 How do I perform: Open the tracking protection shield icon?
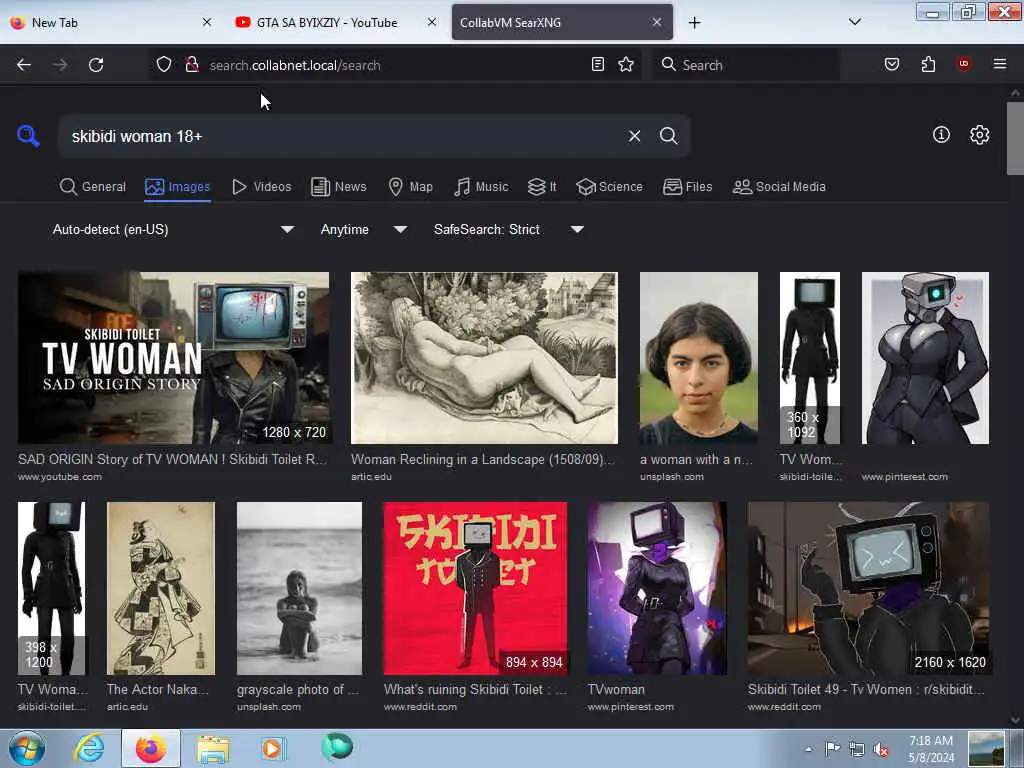[x=164, y=64]
